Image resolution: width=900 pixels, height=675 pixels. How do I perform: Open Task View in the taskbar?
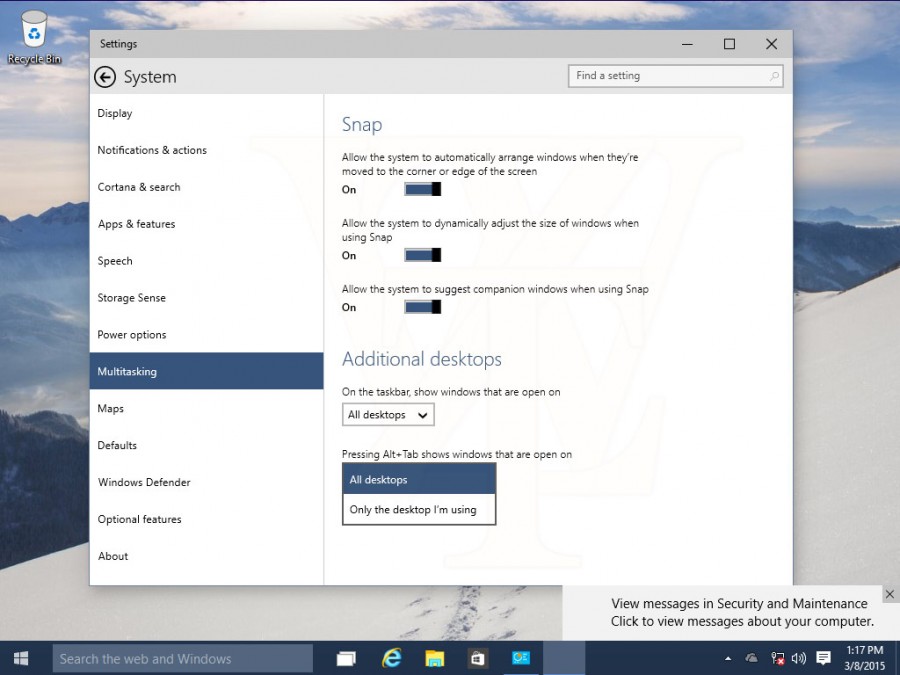(346, 659)
